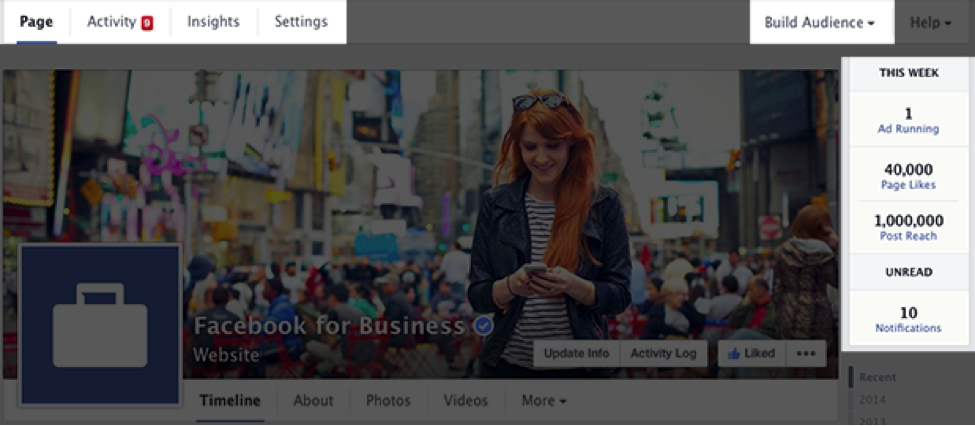Open the Activity Log button

click(x=663, y=353)
